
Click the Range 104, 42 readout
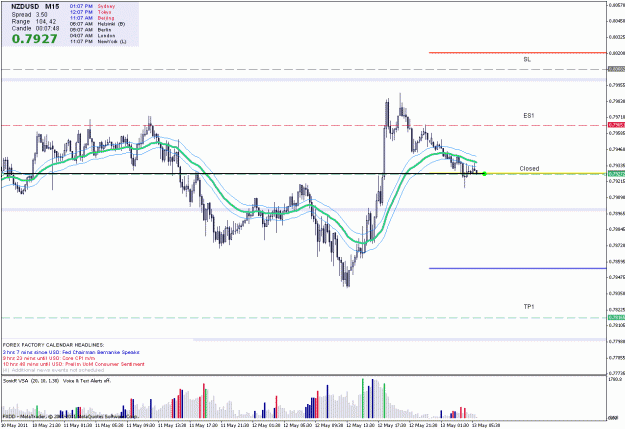tap(33, 22)
